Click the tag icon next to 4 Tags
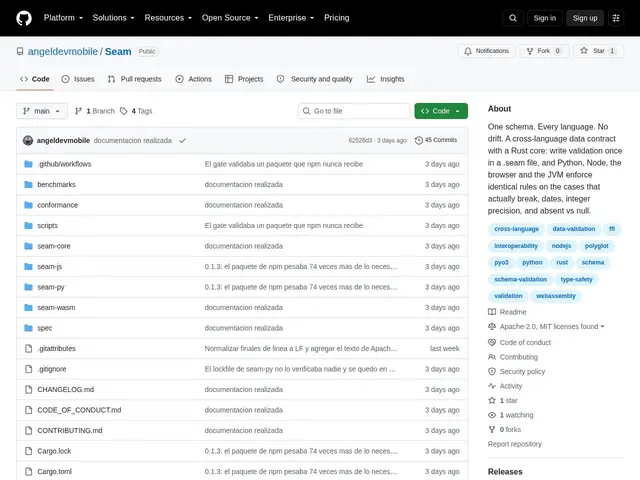 pyautogui.click(x=124, y=111)
